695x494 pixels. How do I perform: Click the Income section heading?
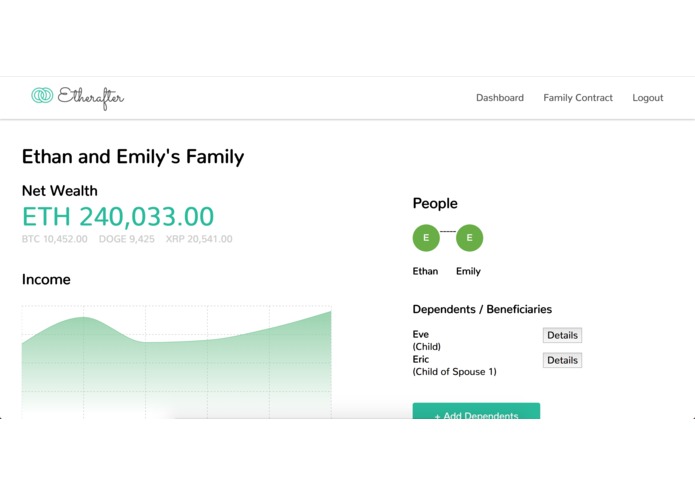click(46, 280)
